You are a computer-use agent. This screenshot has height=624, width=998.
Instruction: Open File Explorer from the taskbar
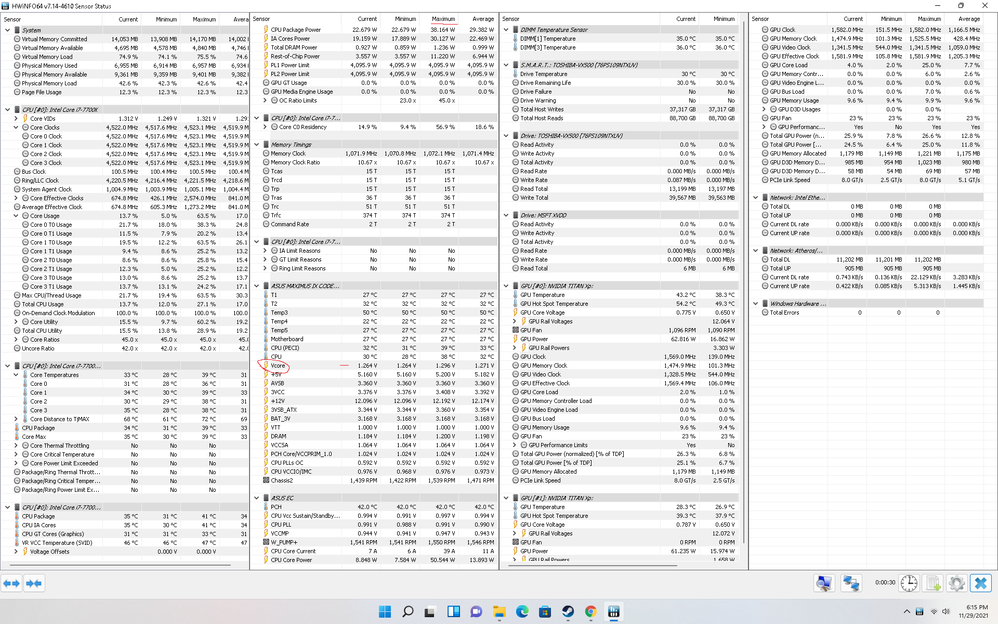tap(499, 612)
